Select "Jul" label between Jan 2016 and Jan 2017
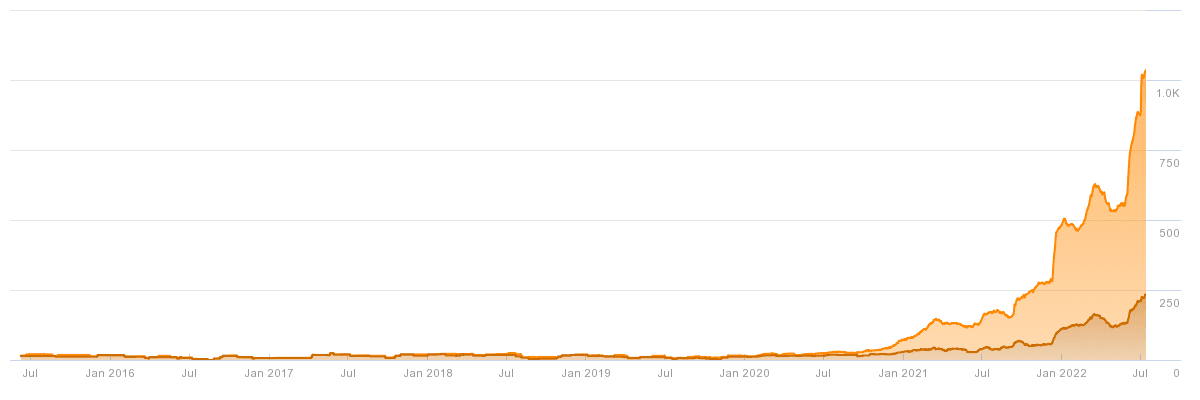This screenshot has height=400, width=1200. click(189, 373)
